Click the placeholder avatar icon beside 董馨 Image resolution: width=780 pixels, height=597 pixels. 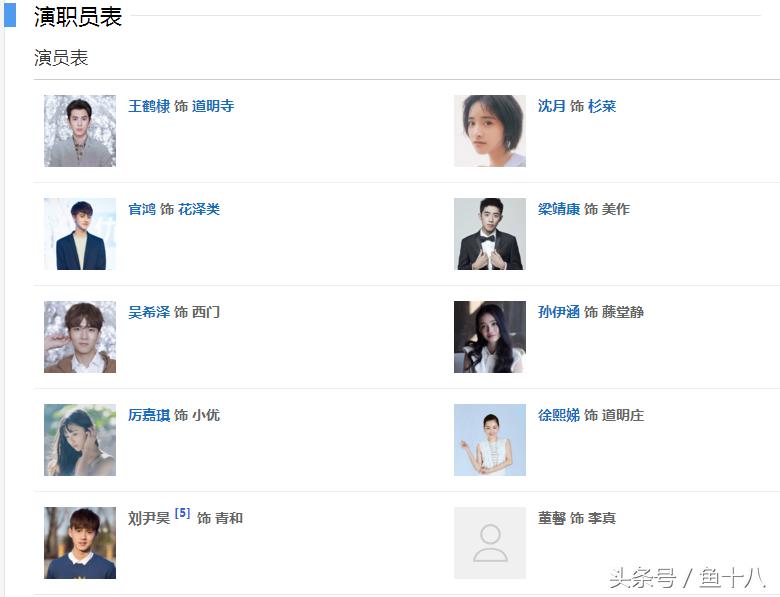(489, 543)
